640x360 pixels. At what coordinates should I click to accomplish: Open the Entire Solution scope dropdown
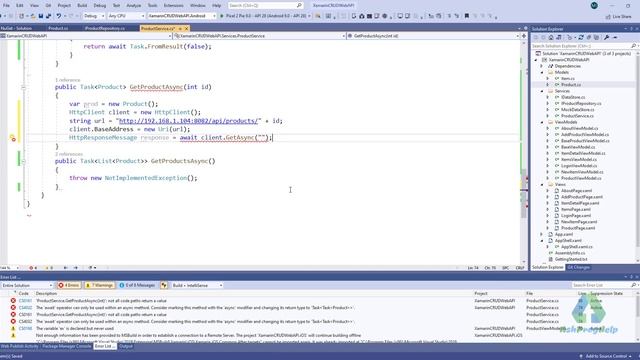click(27, 285)
